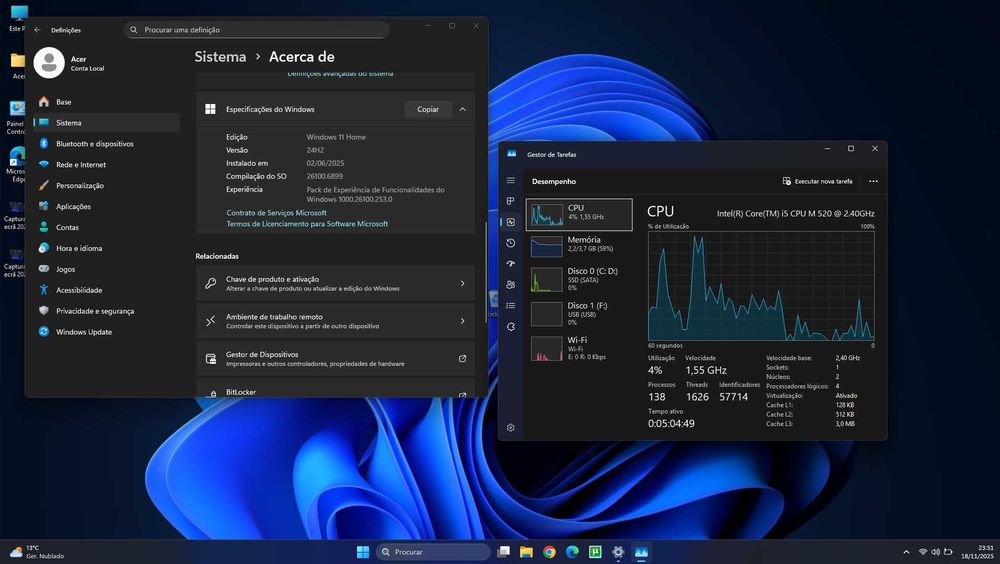Click the Sistema breadcrumb link
This screenshot has height=564, width=1000.
pos(220,57)
